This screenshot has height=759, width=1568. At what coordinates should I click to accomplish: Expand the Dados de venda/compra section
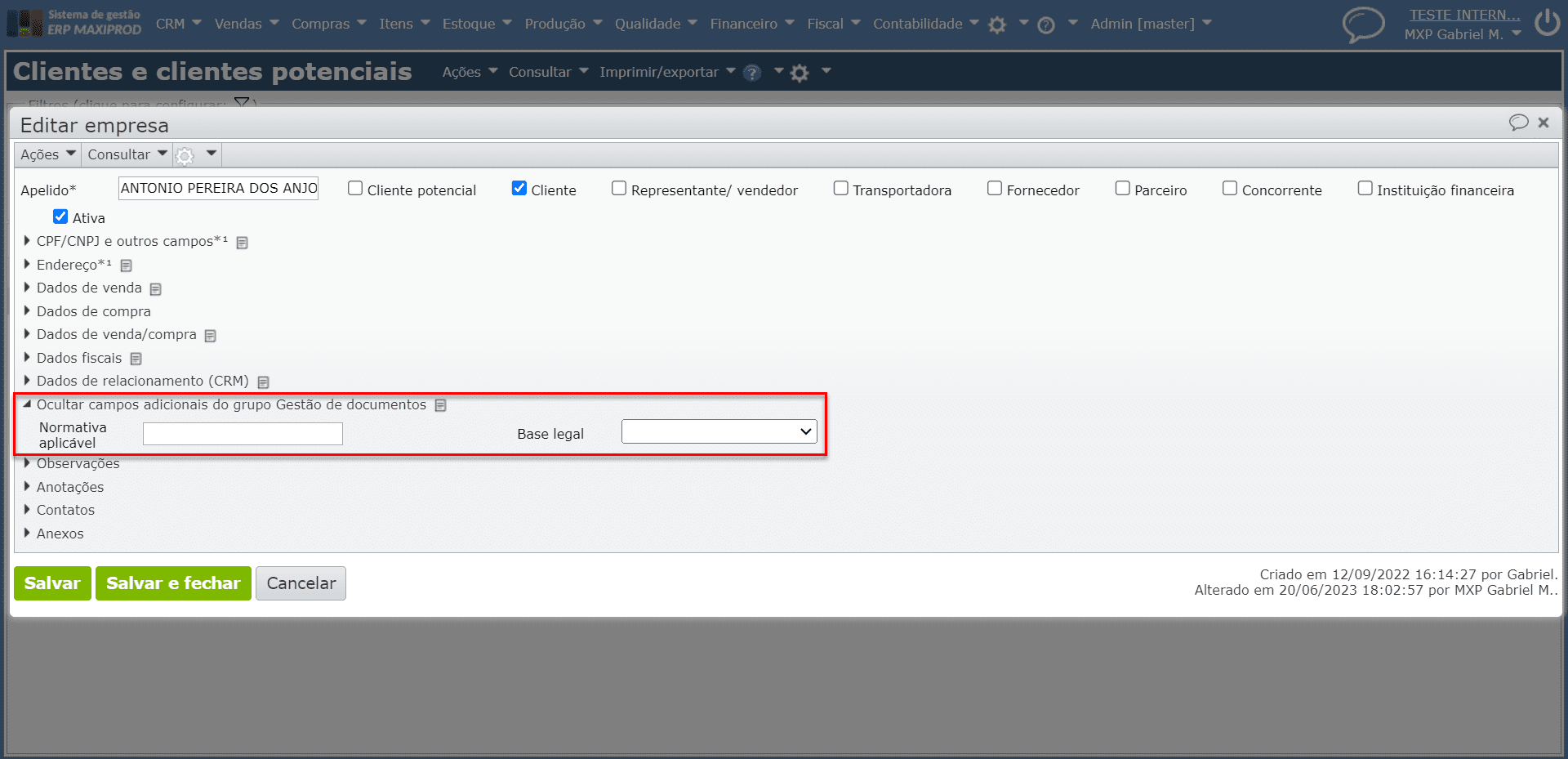coord(109,334)
